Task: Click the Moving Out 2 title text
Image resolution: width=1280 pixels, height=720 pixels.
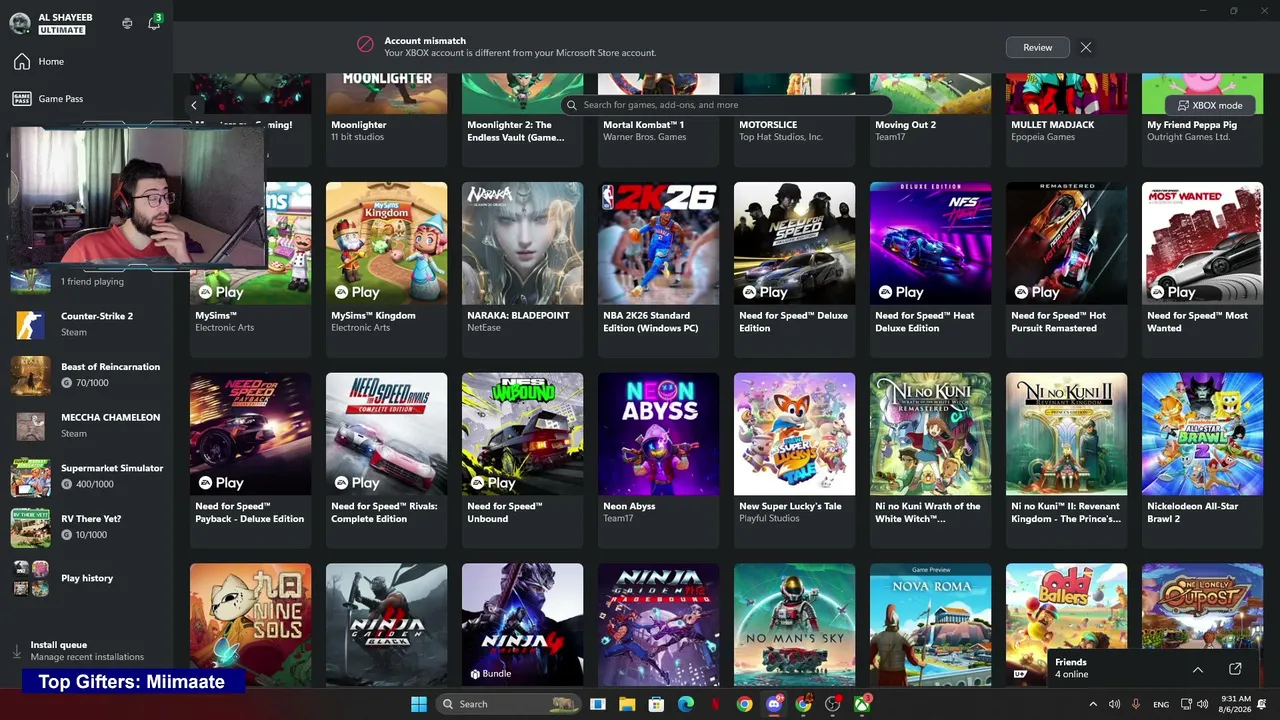Action: pyautogui.click(x=906, y=125)
